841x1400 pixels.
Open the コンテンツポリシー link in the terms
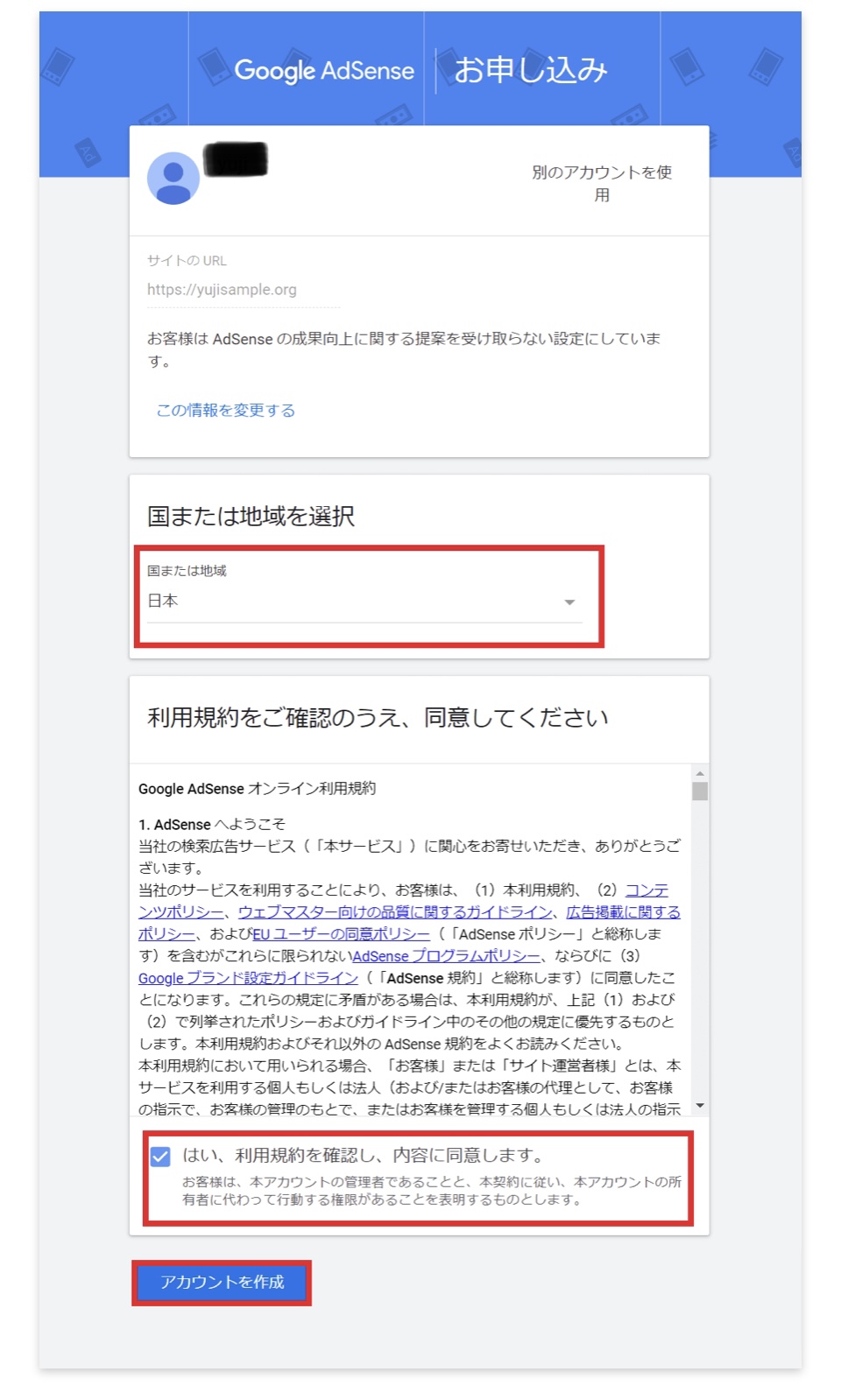(x=647, y=890)
